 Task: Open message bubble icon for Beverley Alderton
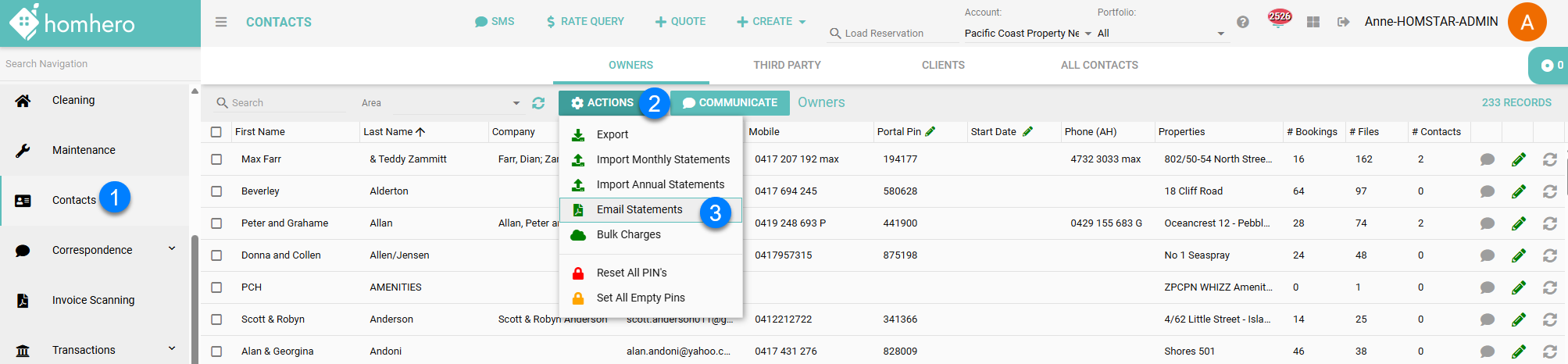tap(1488, 191)
